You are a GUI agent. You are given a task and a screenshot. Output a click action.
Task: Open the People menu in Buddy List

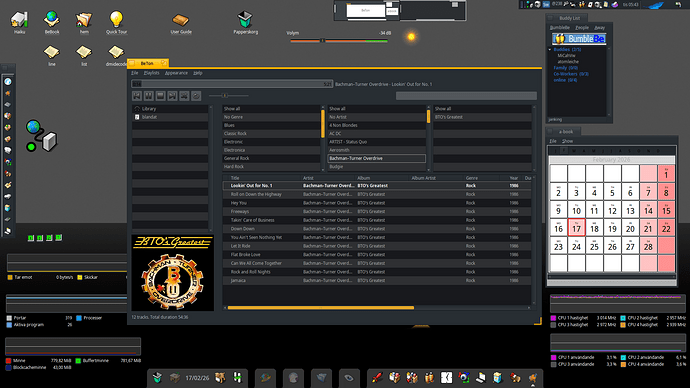582,28
